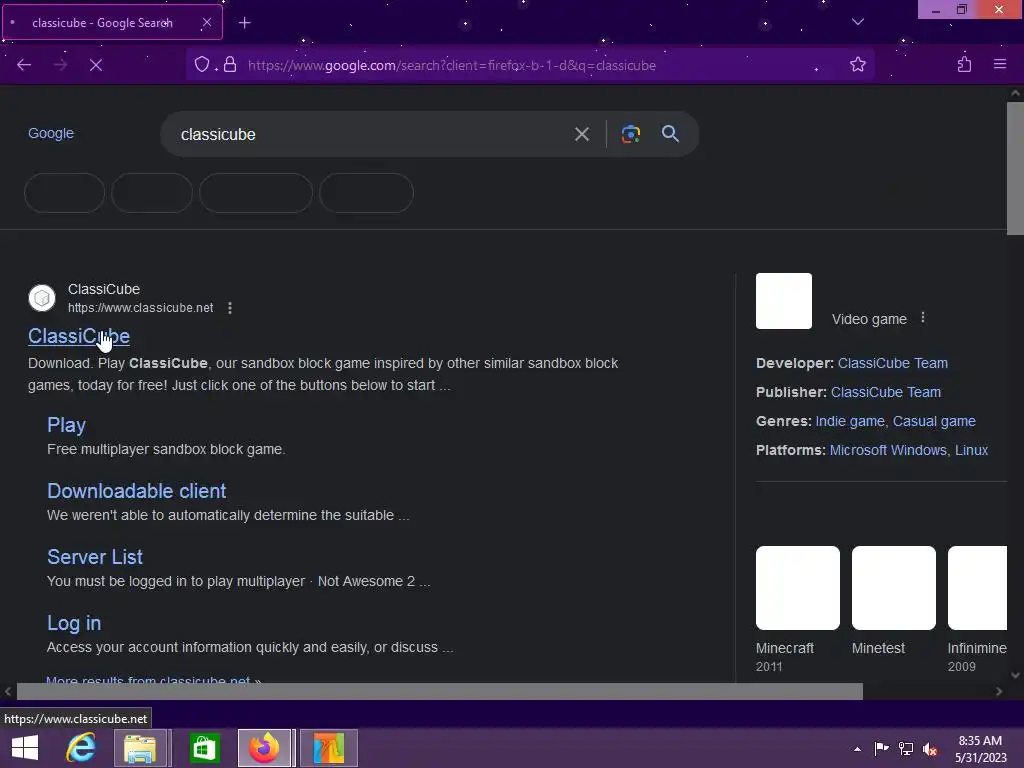Open More results from classicube.net
This screenshot has height=768, width=1024.
153,679
